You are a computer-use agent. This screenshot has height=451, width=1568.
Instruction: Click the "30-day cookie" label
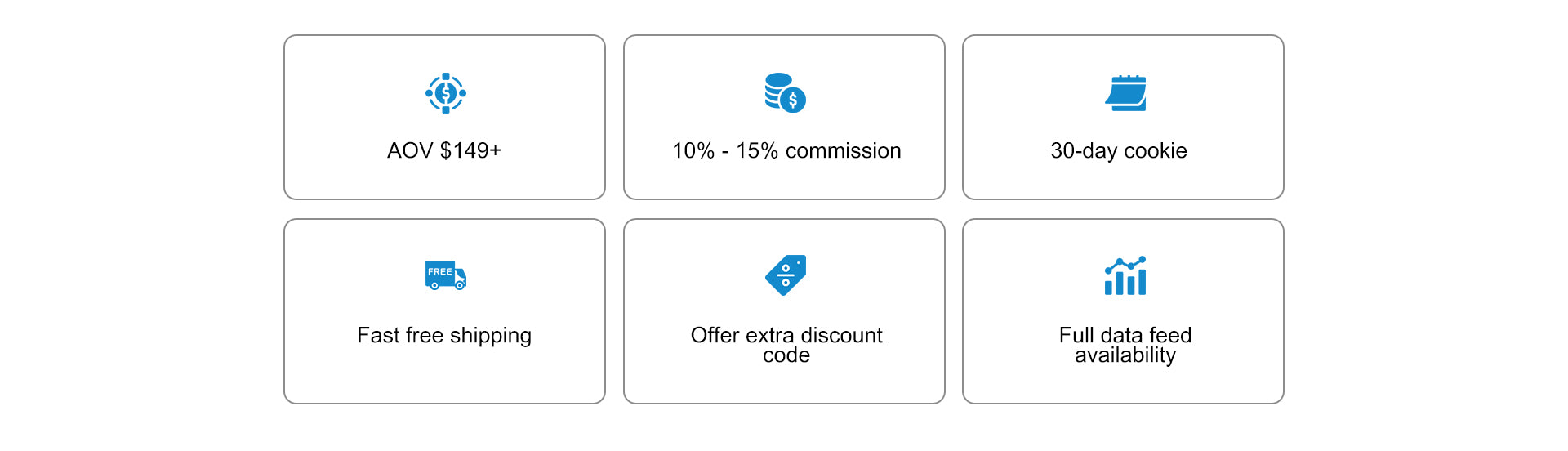point(1118,151)
